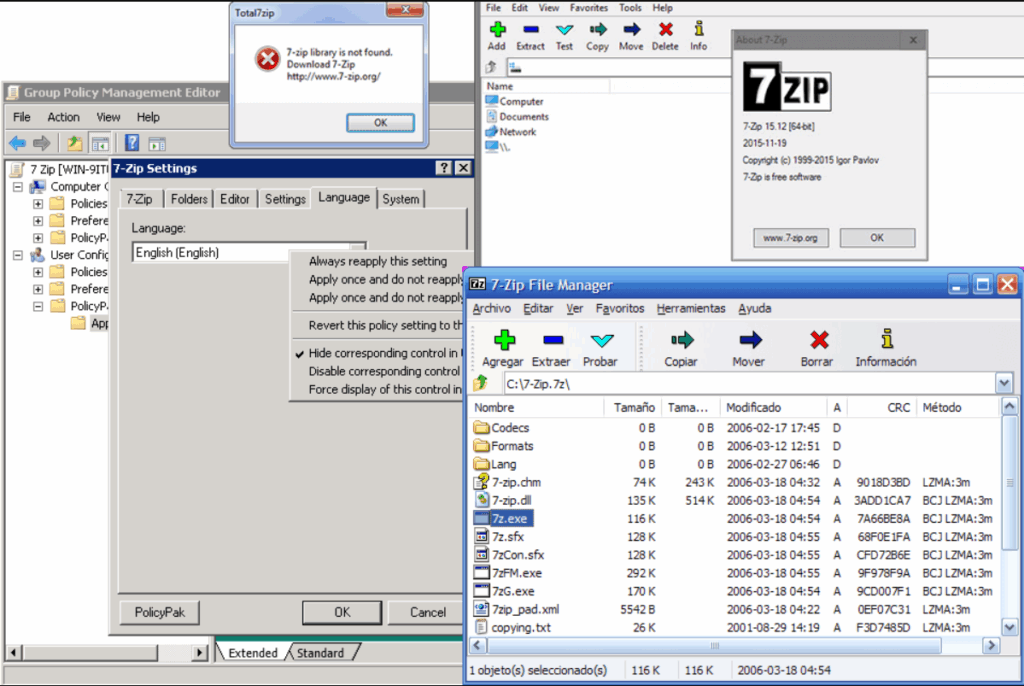This screenshot has width=1024, height=686.
Task: Click the Info toolbar icon
Action: tap(699, 29)
